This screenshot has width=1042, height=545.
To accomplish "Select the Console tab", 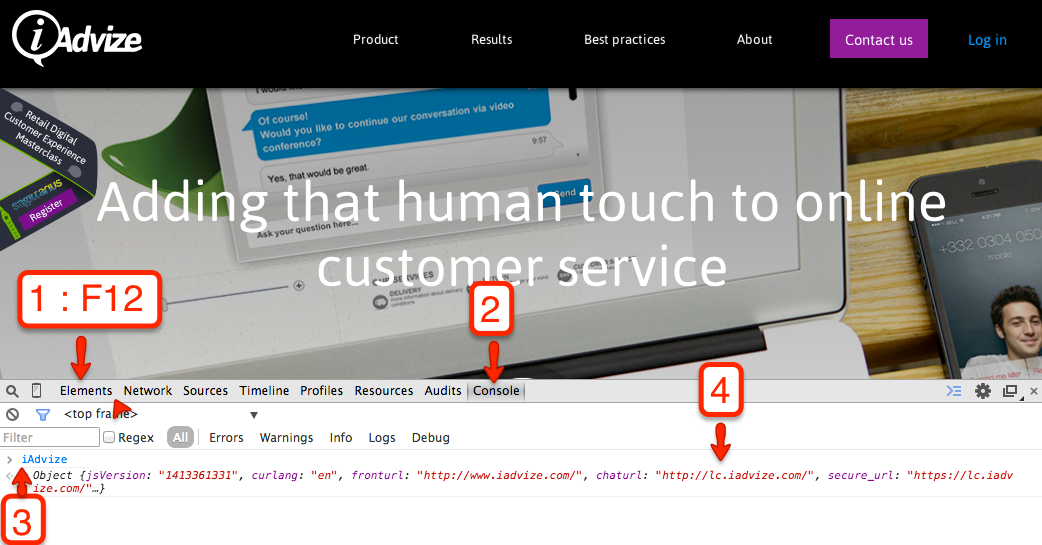I will [x=496, y=391].
